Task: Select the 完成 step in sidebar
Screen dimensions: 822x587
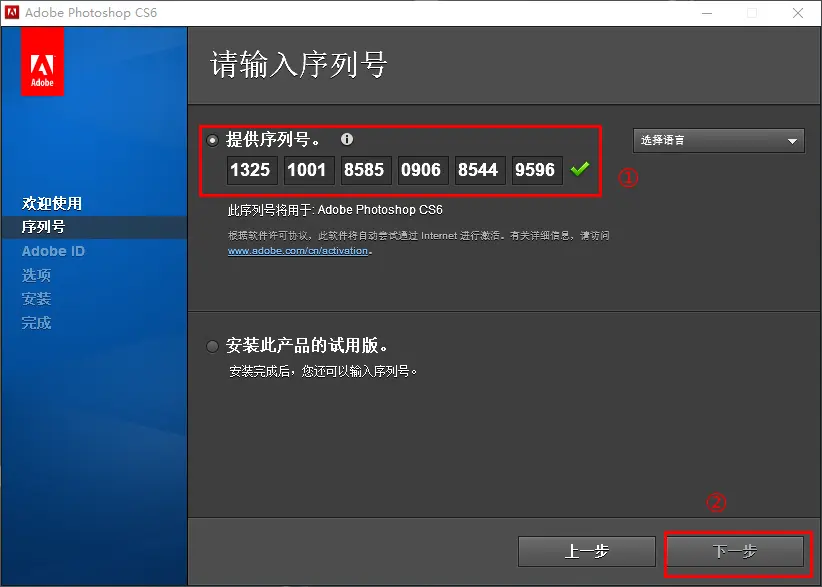Action: (x=36, y=323)
